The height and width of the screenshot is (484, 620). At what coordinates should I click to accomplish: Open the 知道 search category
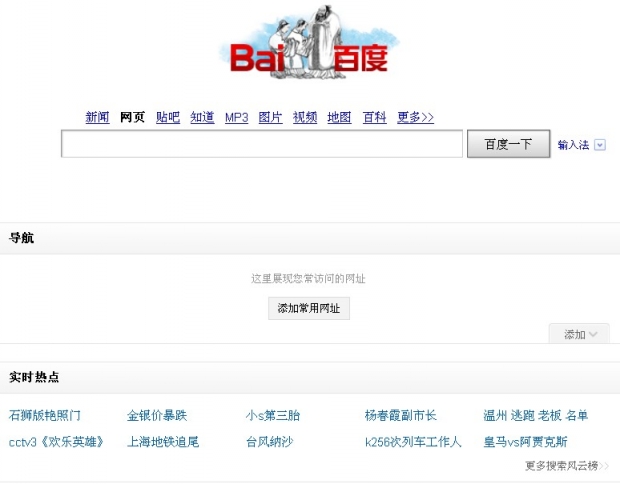click(x=202, y=118)
